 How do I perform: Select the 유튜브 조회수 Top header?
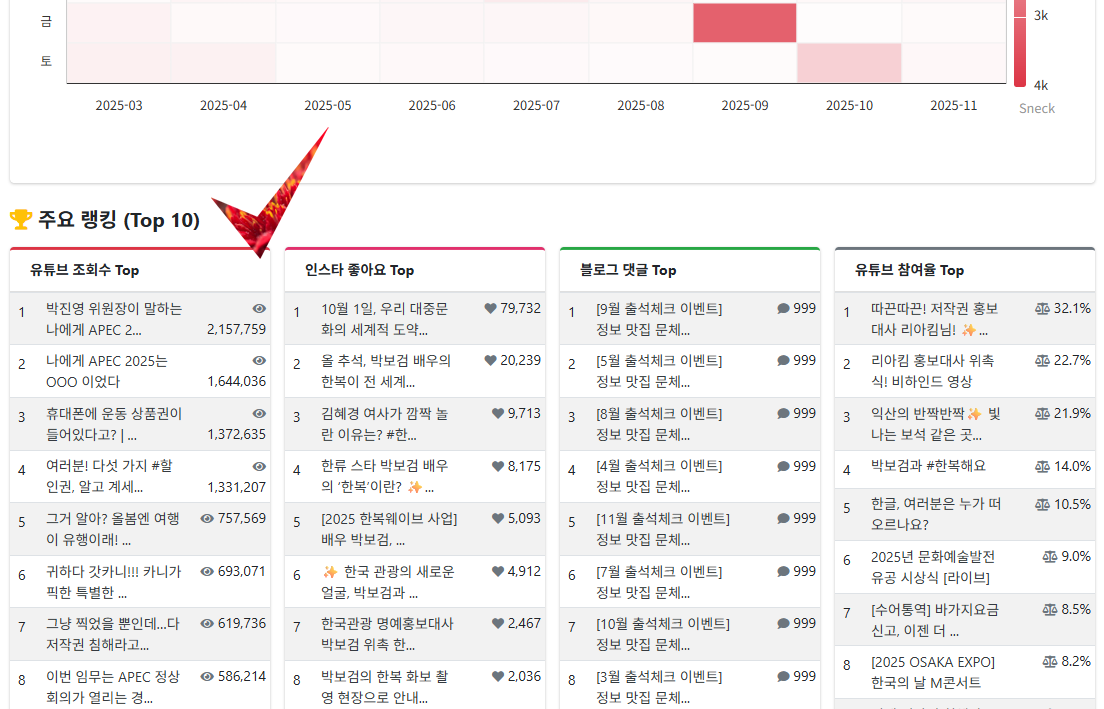tap(84, 270)
